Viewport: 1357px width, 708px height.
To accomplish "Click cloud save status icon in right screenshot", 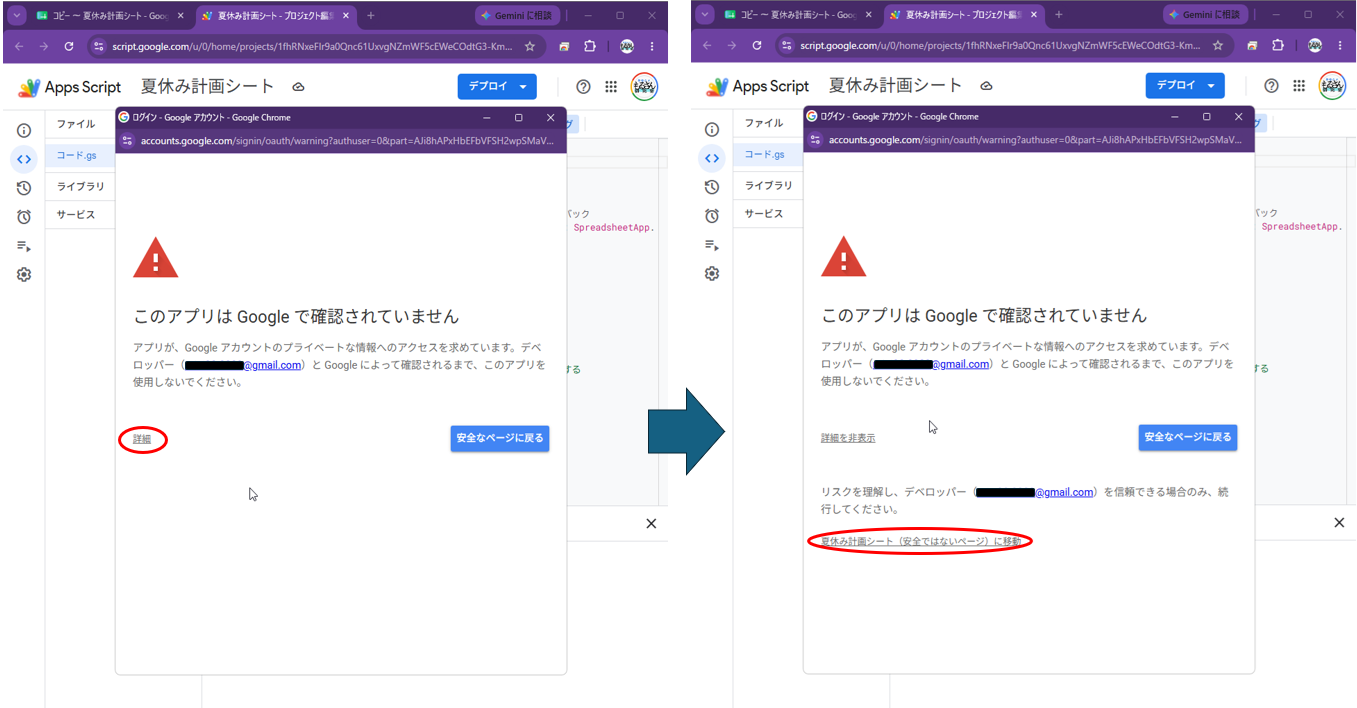I will (986, 86).
